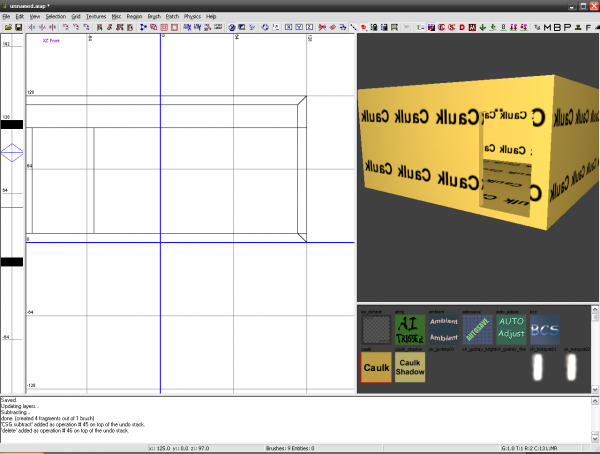Click the blue diamond Z-window marker
This screenshot has height=454, width=600.
[x=12, y=153]
